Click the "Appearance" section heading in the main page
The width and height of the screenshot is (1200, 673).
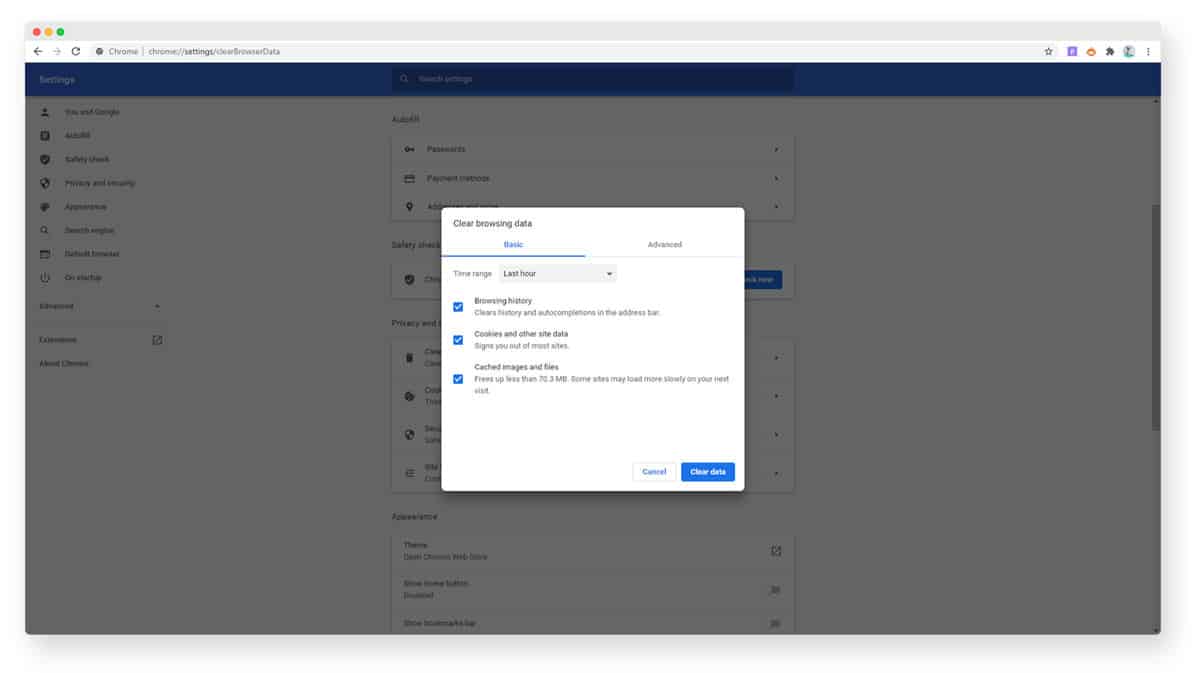tap(415, 517)
